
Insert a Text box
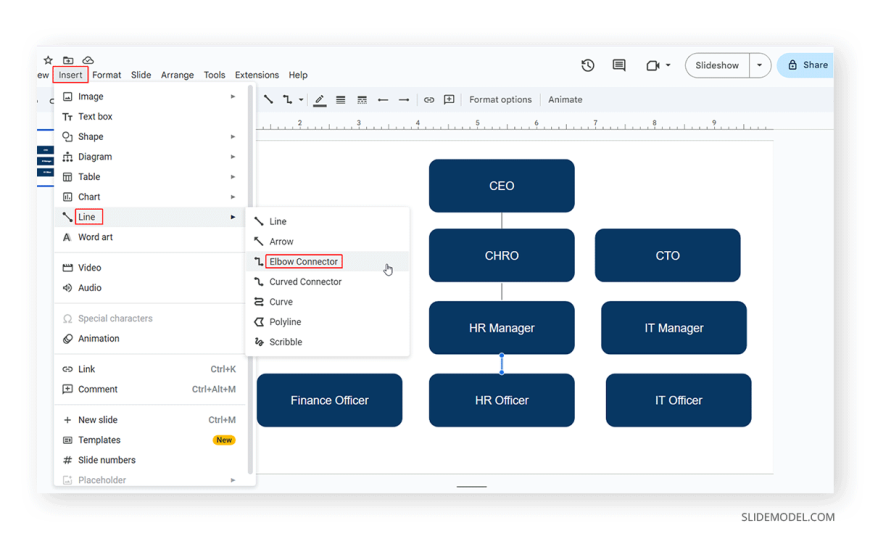[150, 117]
